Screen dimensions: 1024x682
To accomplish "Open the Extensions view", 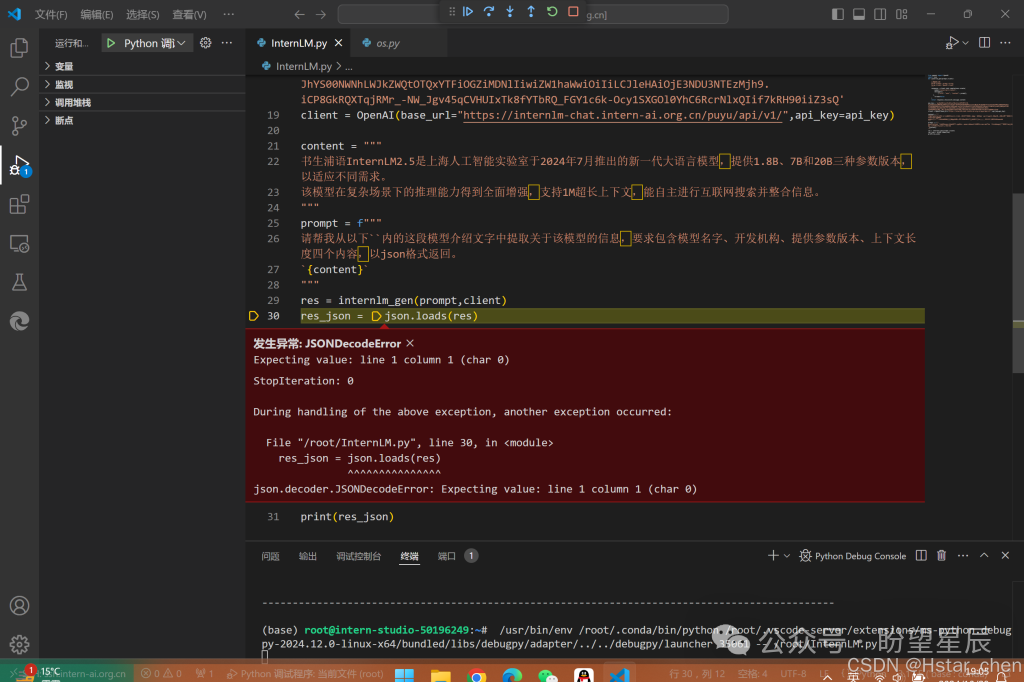I will [x=20, y=204].
